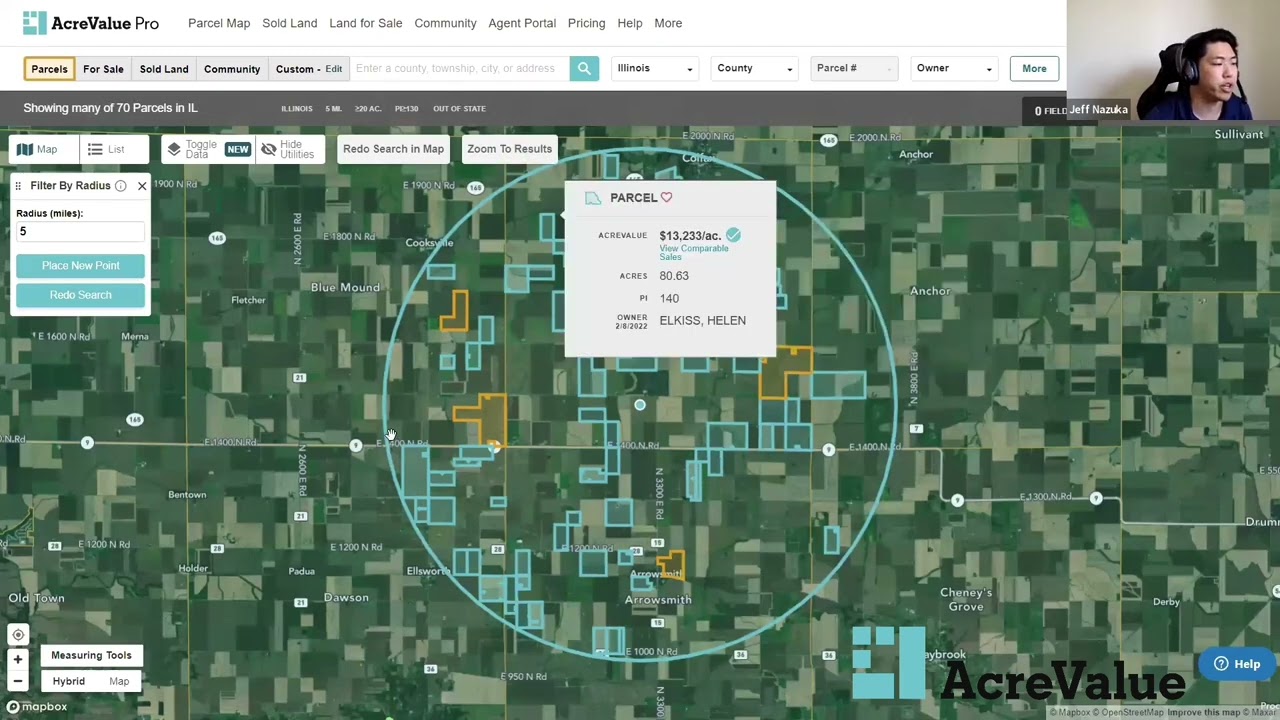Hide Utilities toggle
The image size is (1280, 720).
point(288,149)
